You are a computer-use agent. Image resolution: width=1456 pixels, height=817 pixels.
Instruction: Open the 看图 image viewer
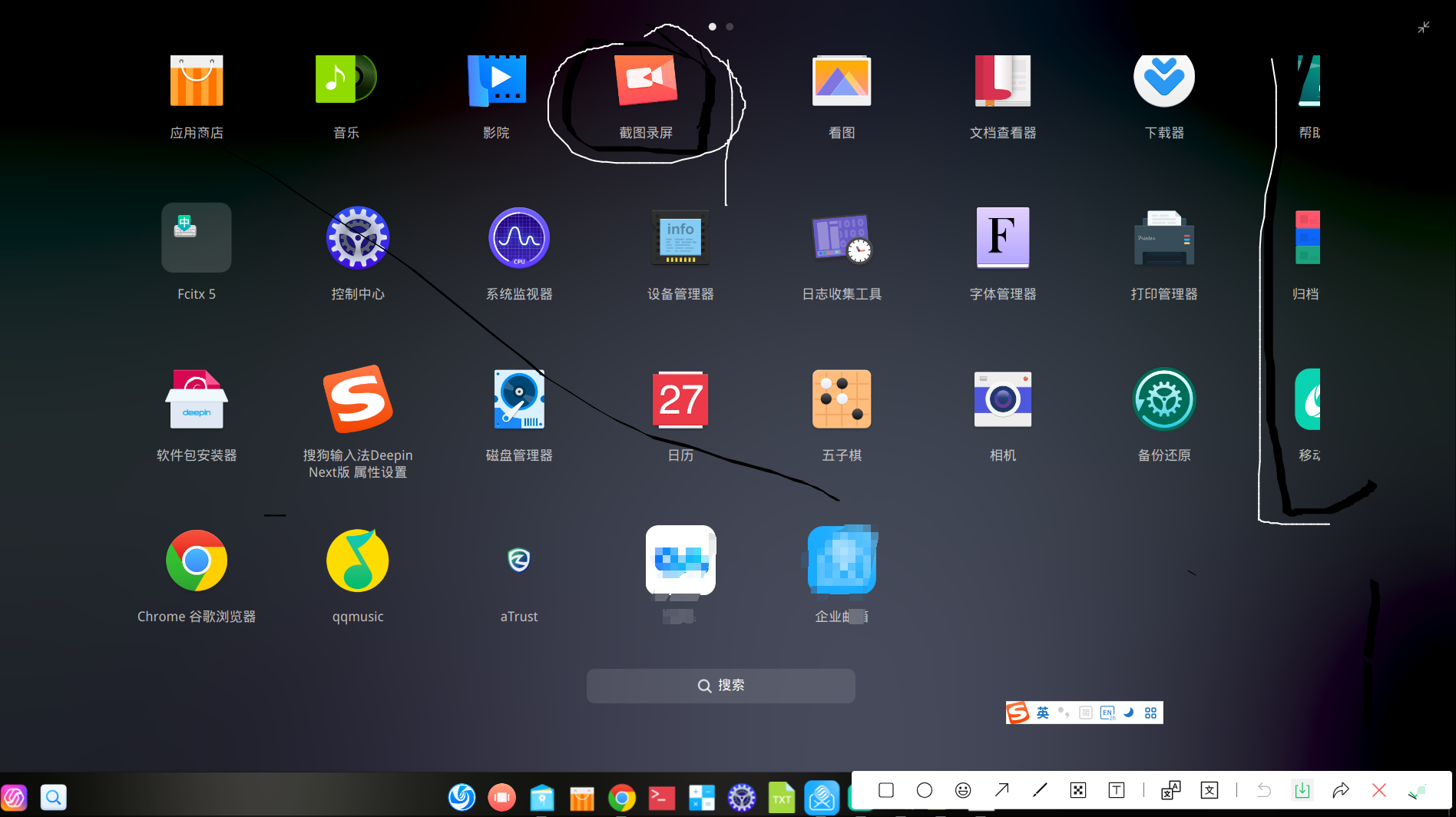pyautogui.click(x=842, y=81)
